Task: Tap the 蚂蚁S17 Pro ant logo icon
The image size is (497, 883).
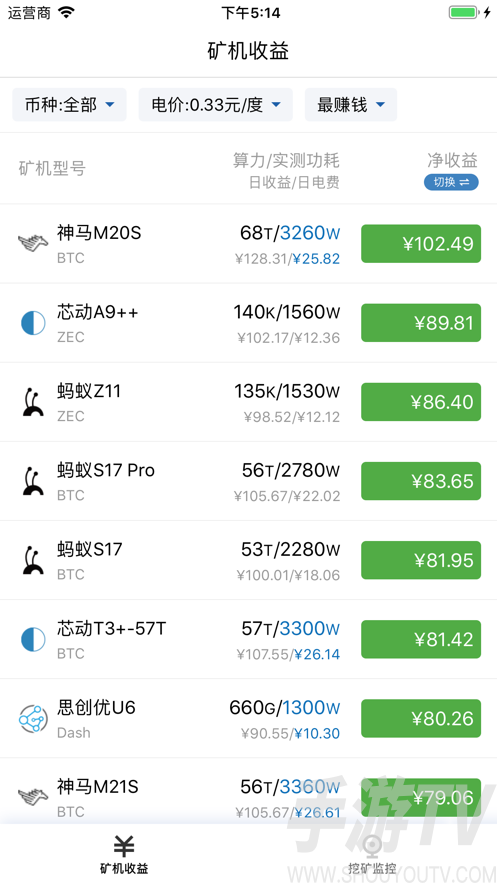Action: click(x=33, y=481)
